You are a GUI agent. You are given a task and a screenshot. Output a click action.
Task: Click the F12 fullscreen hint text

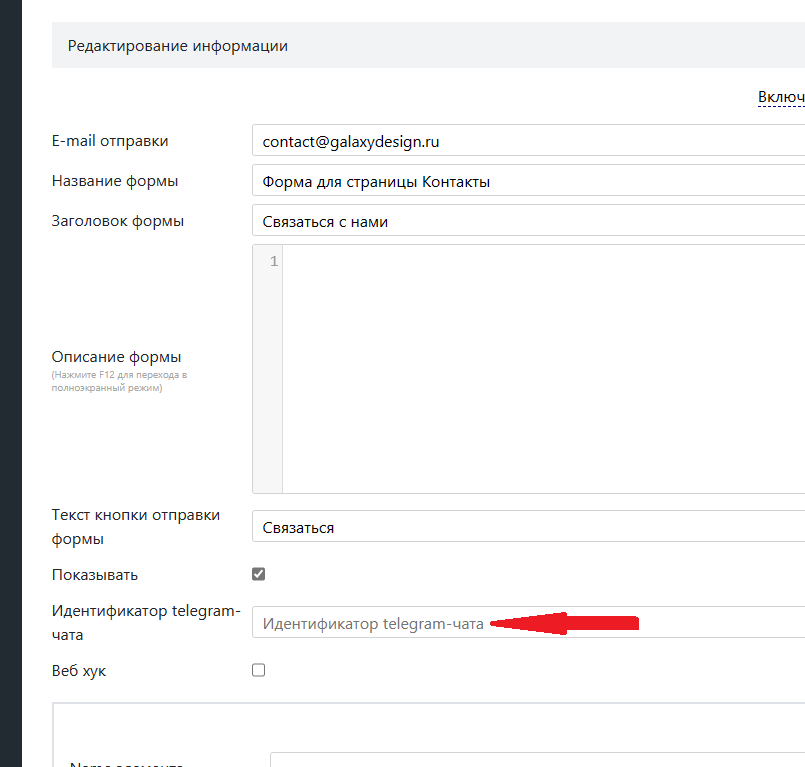[119, 381]
